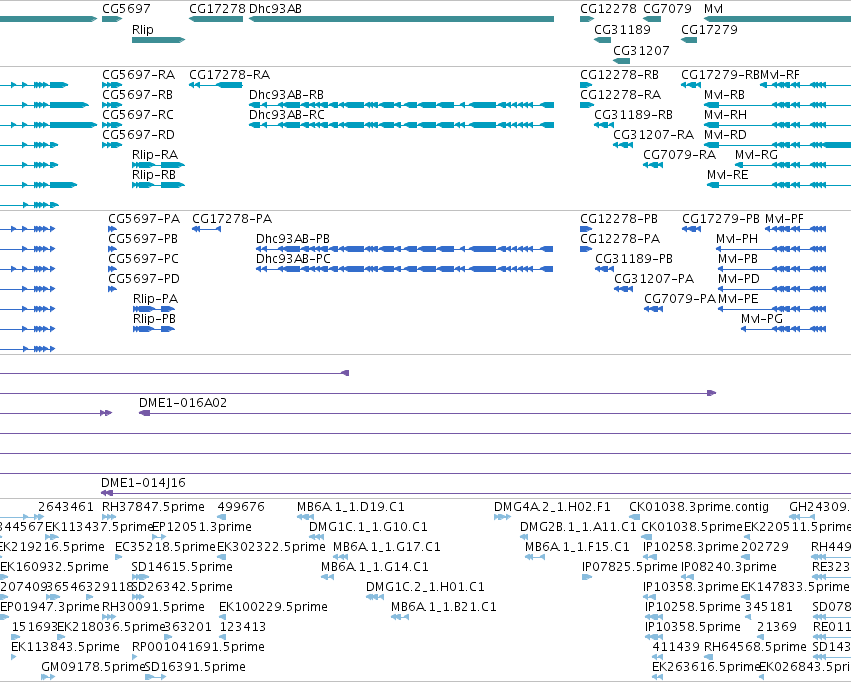851x682 pixels.
Task: Click the Rlip-PB protein feature
Action: [154, 329]
